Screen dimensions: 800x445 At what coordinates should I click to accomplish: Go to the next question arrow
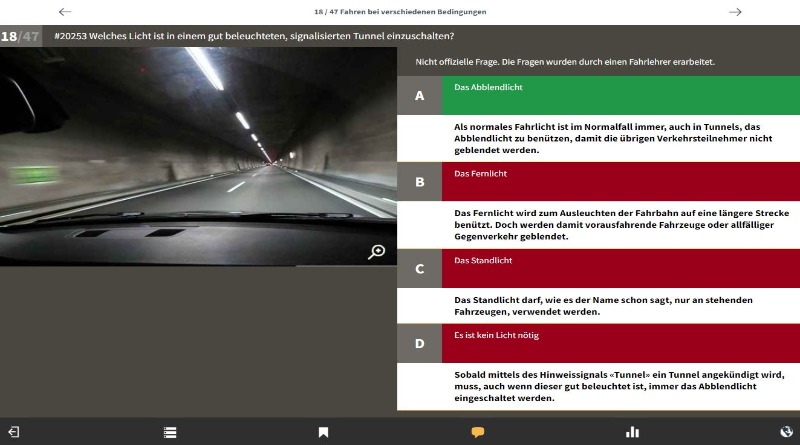click(735, 12)
